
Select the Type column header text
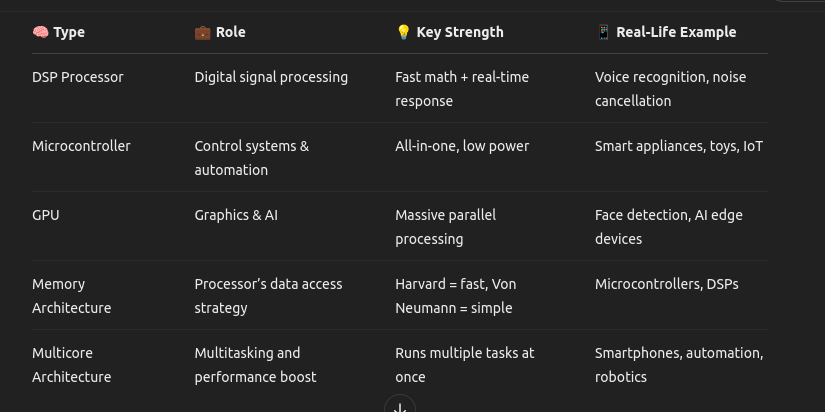(x=69, y=32)
